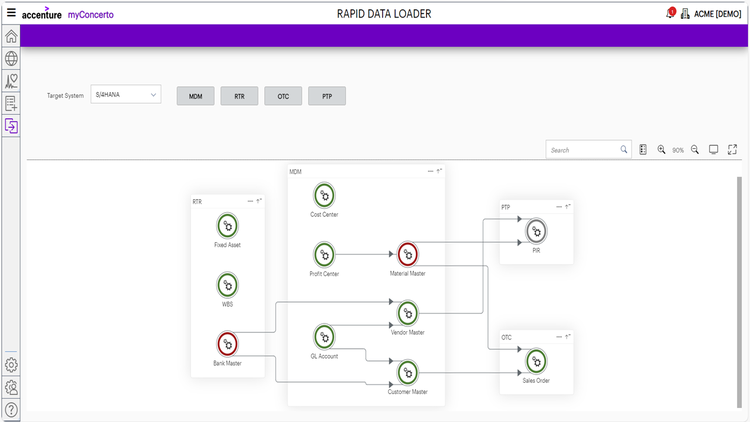
Task: Click the OTC group arrow icon
Action: (568, 337)
